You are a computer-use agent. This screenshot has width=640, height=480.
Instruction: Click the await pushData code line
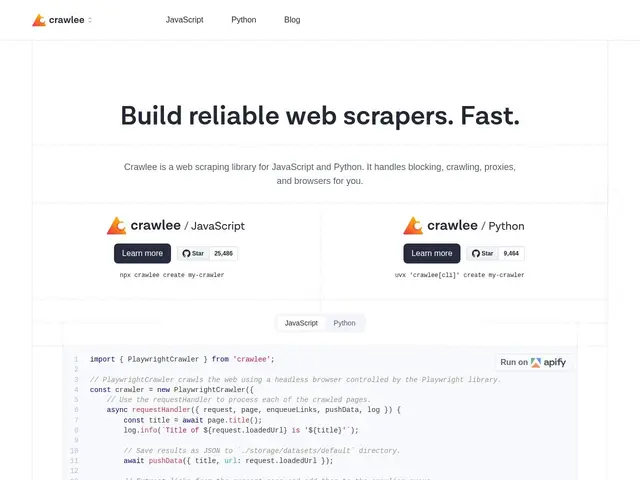tap(229, 461)
